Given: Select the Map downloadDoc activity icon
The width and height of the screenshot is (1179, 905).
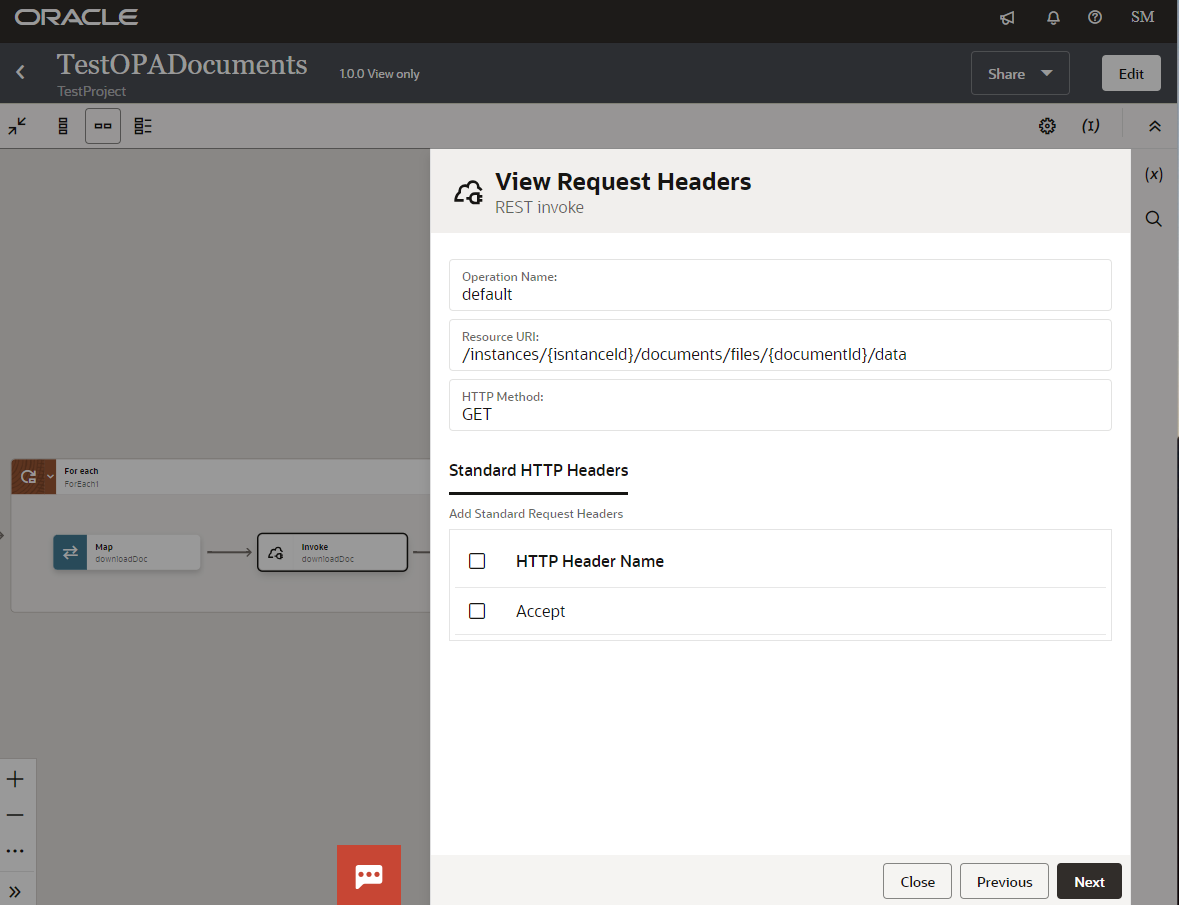Looking at the screenshot, I should pyautogui.click(x=69, y=551).
